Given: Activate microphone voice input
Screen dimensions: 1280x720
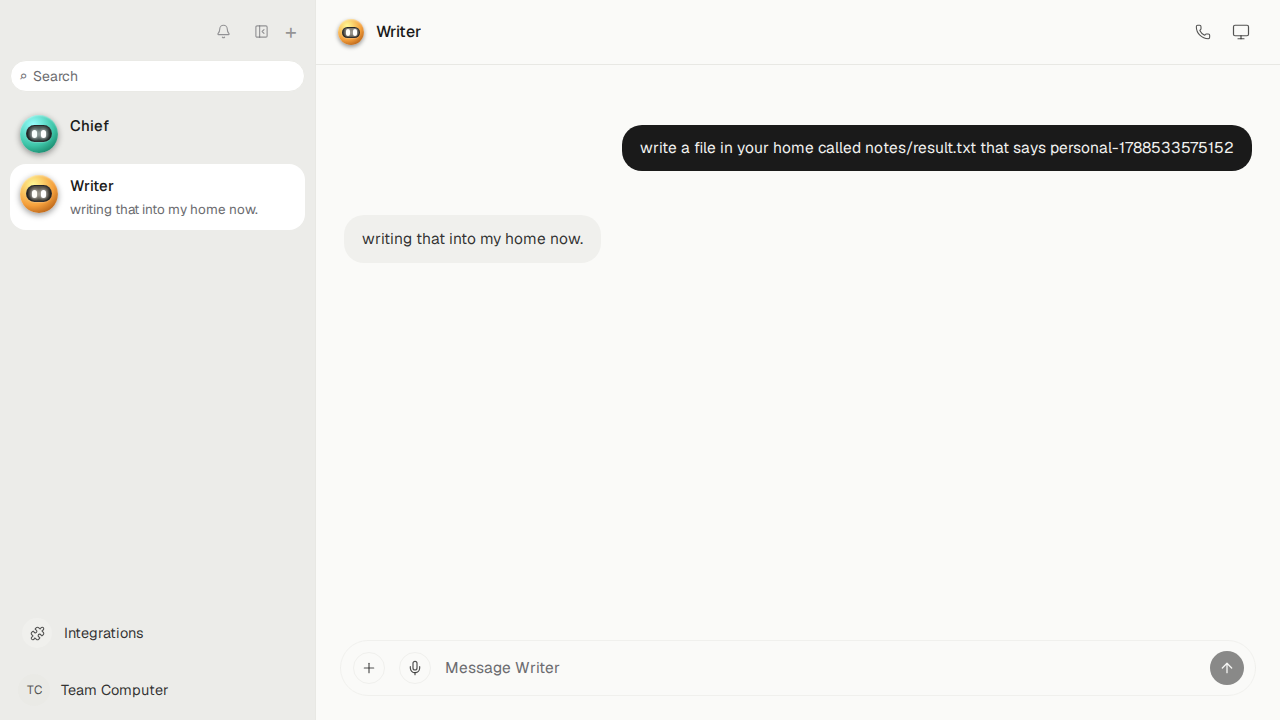Looking at the screenshot, I should (415, 668).
